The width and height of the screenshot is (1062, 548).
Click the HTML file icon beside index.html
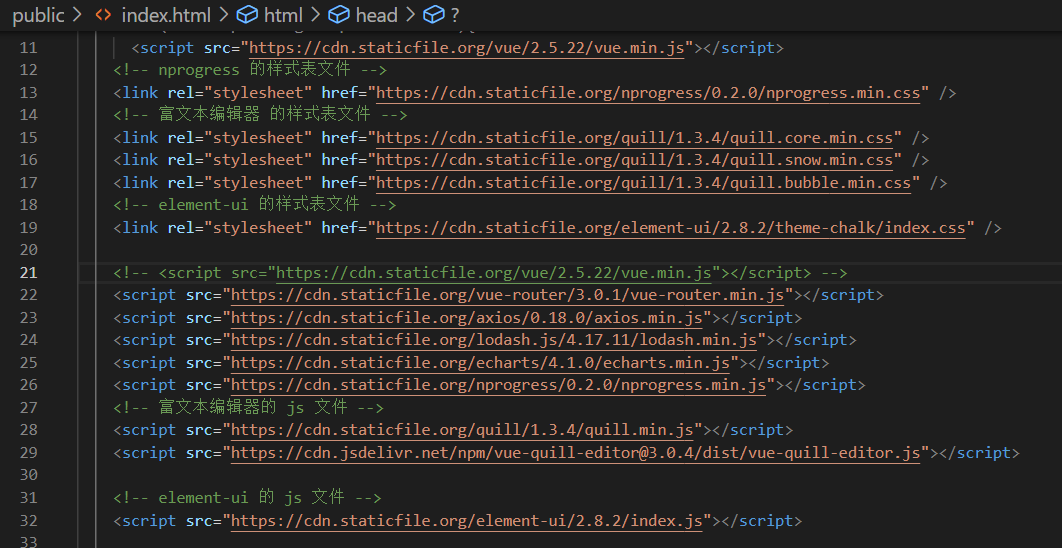[103, 15]
